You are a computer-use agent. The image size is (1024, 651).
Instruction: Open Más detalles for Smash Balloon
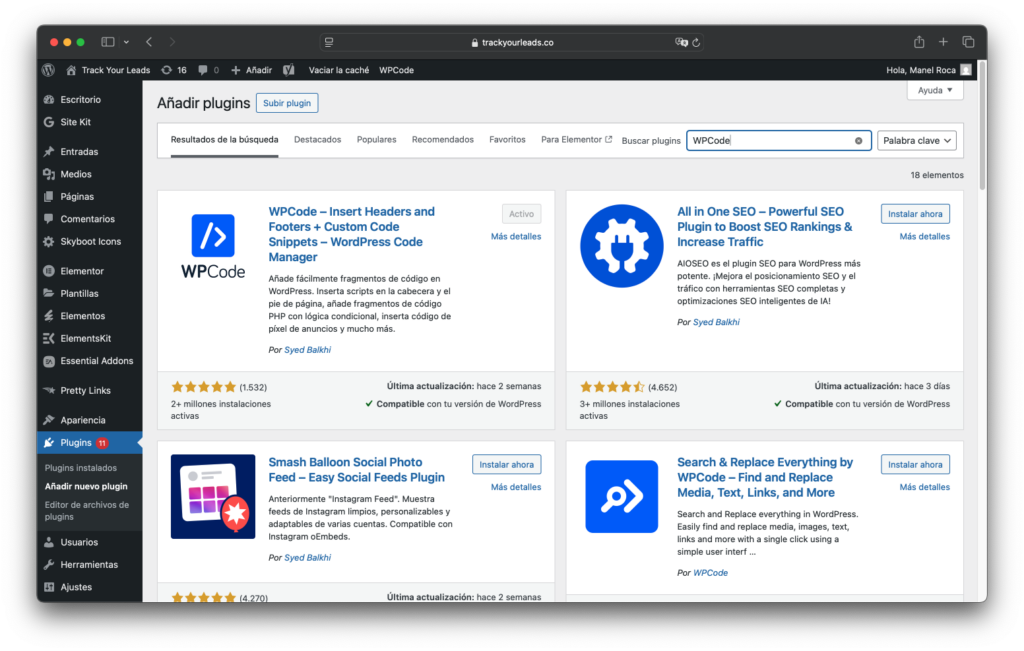point(516,487)
